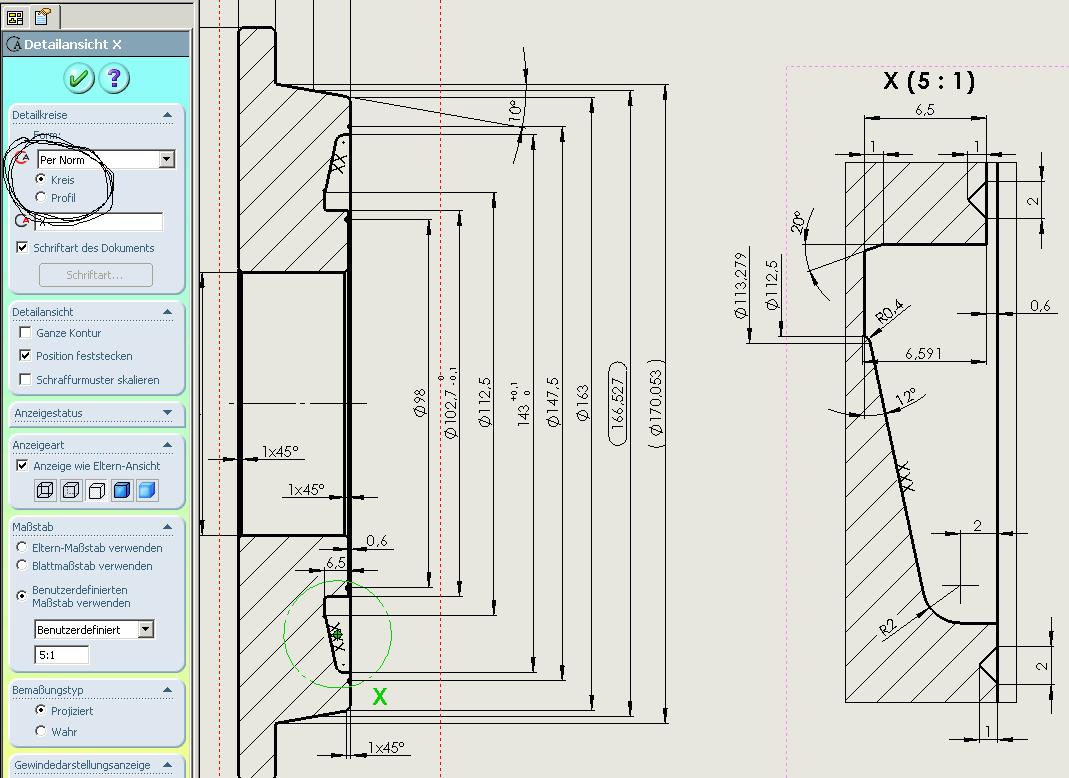Collapse the Detailkreise section

pyautogui.click(x=168, y=115)
